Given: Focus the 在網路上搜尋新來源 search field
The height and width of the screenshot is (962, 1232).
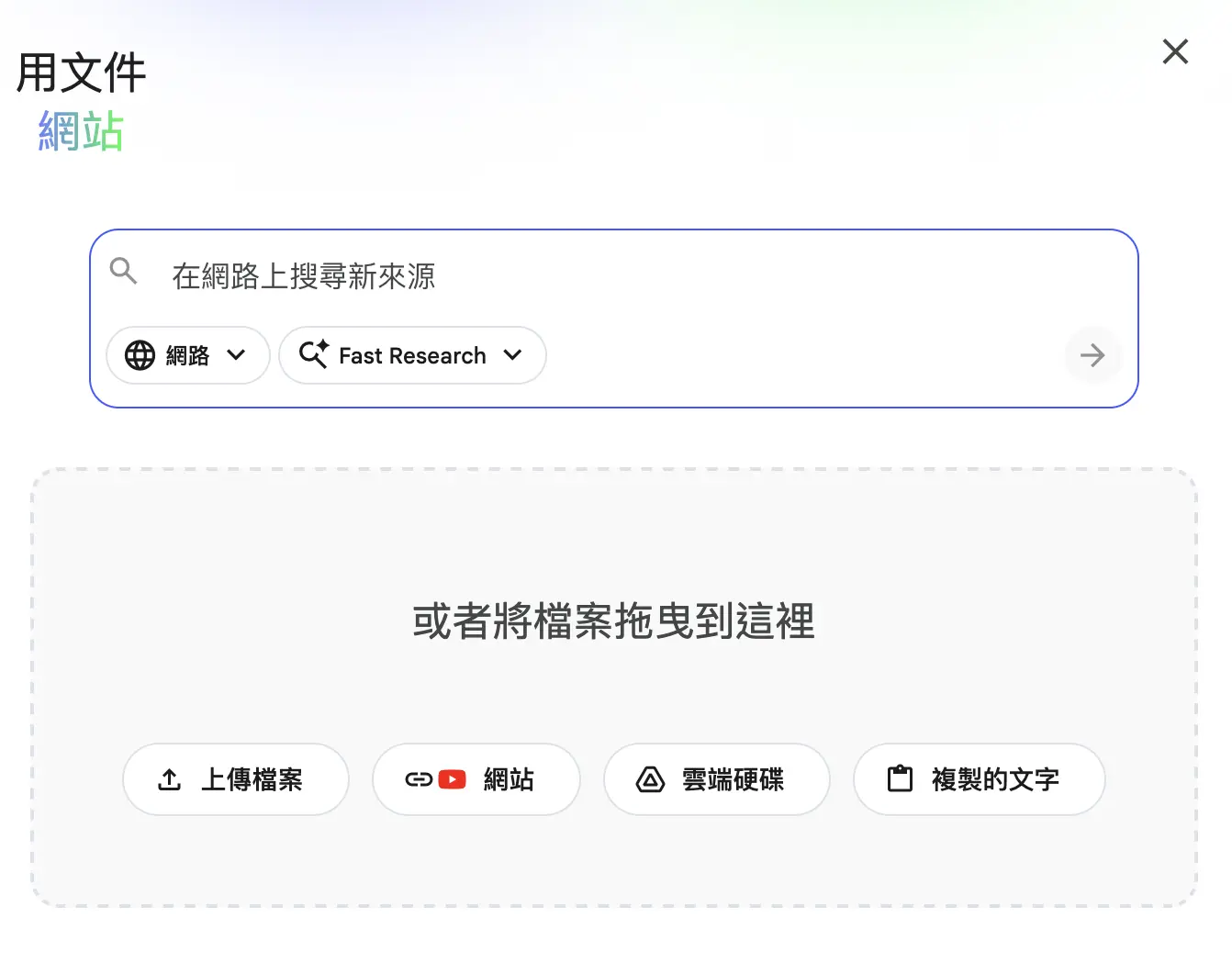Looking at the screenshot, I should 606,276.
